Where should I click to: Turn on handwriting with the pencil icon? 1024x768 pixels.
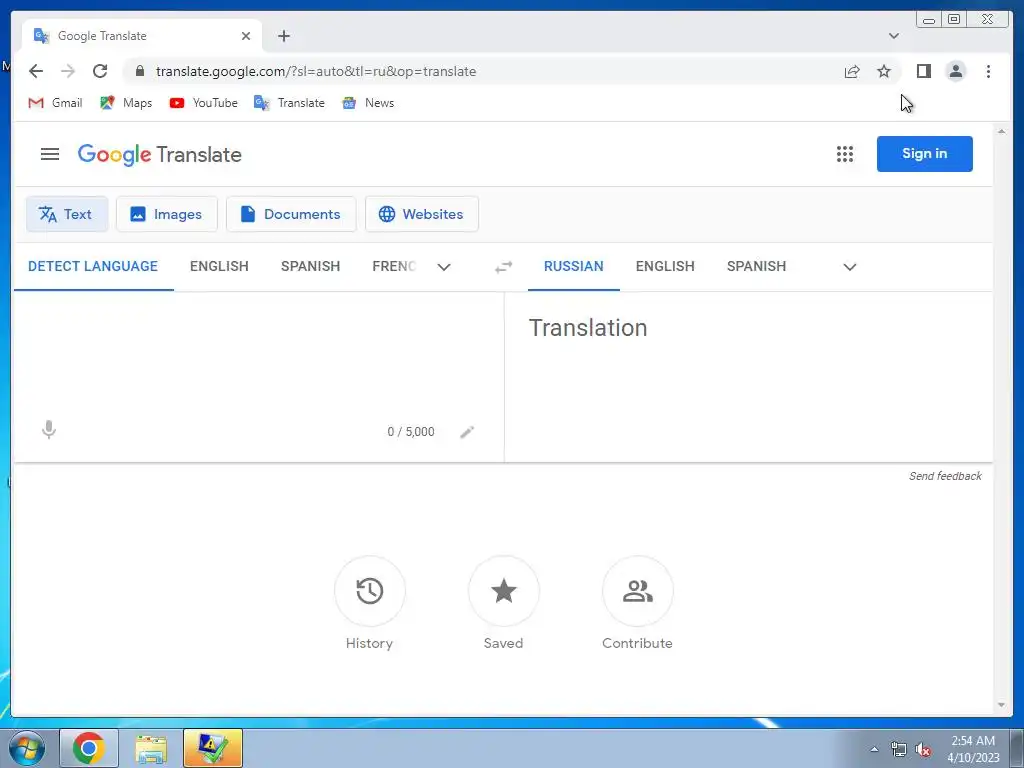point(467,432)
